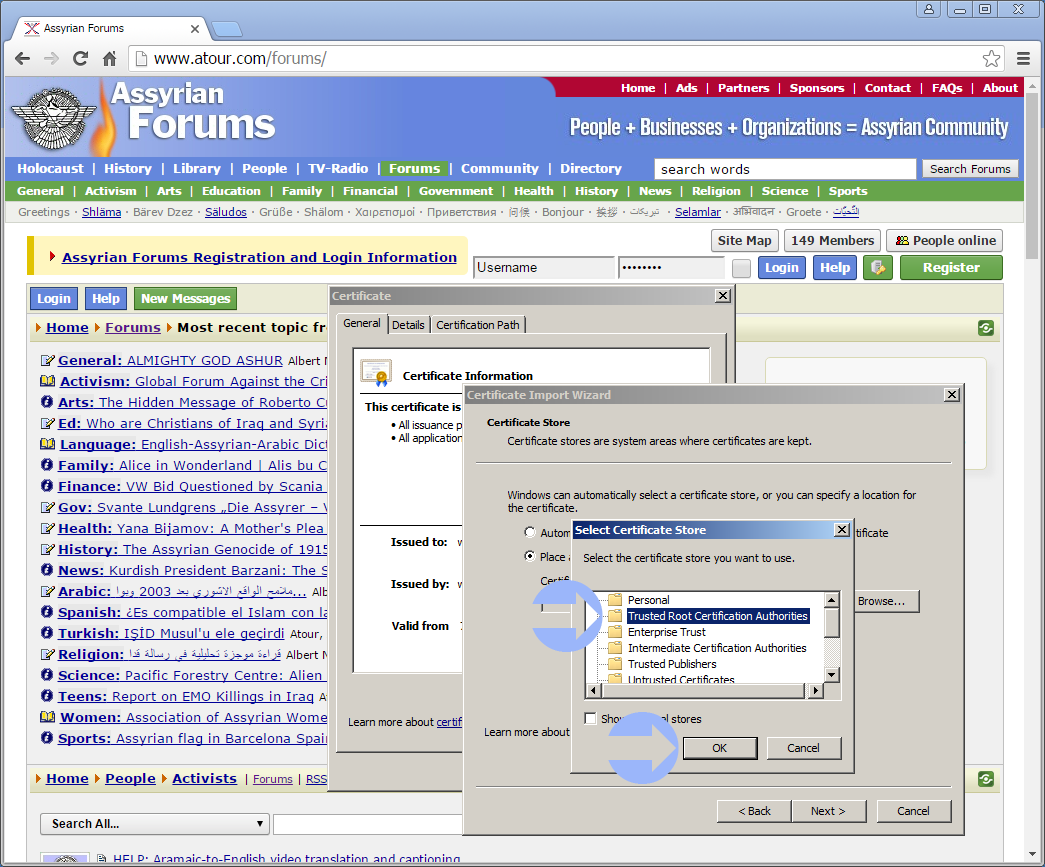Open 149 Members button
Image resolution: width=1045 pixels, height=867 pixels.
[x=832, y=241]
